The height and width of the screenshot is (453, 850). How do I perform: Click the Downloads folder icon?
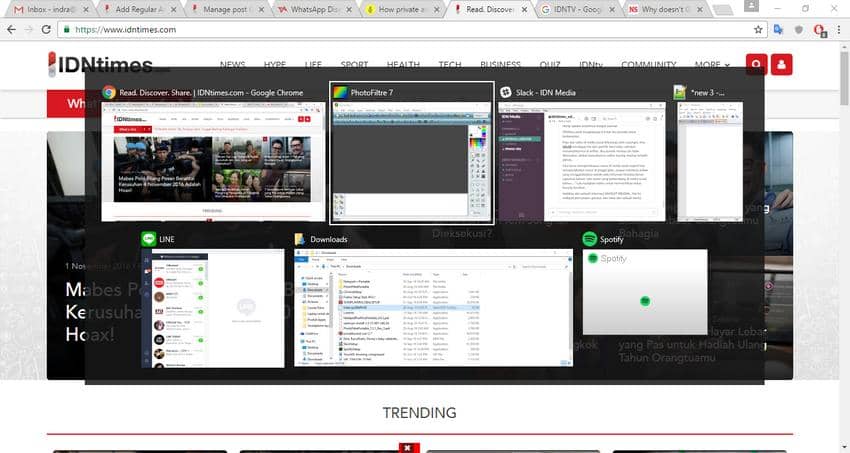(x=300, y=240)
